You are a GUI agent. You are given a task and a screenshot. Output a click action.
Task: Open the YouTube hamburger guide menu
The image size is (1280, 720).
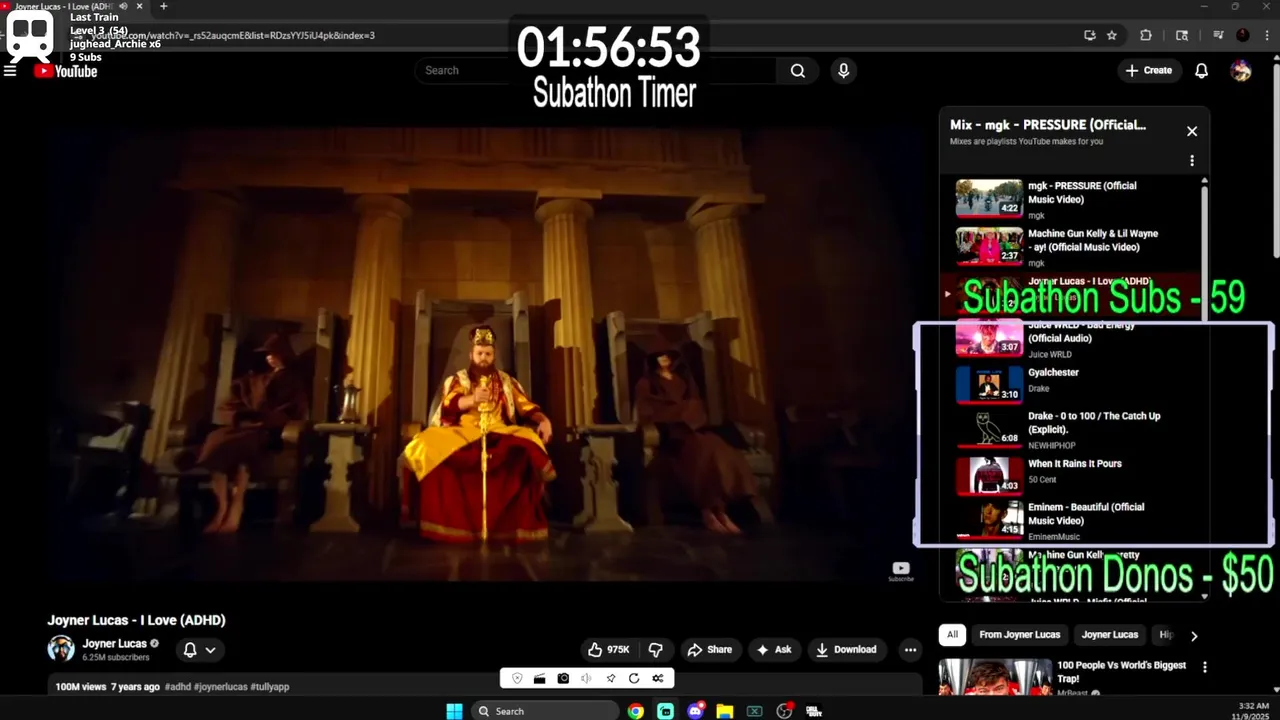tap(10, 71)
